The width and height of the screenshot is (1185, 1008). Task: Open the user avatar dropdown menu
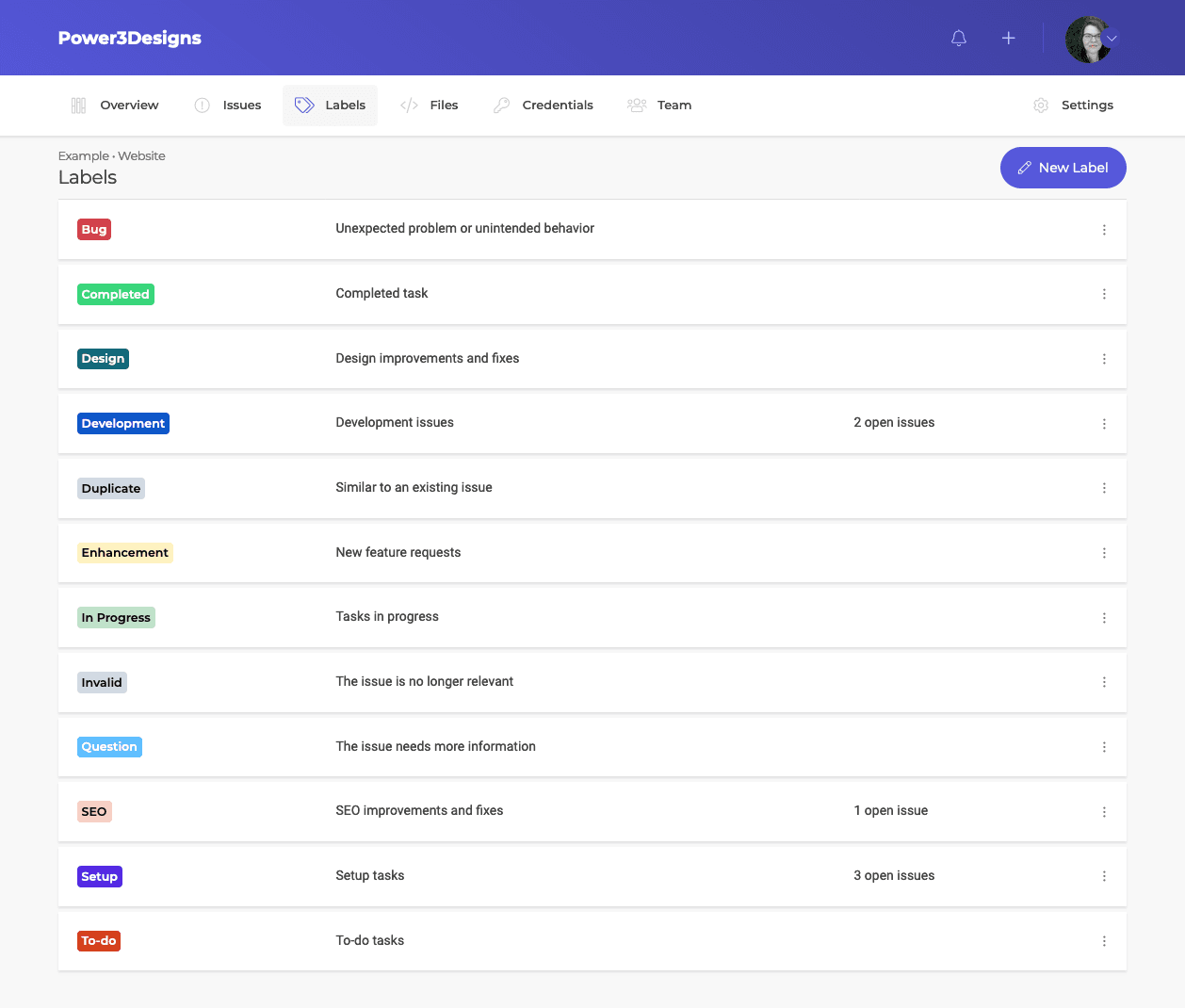pos(1092,39)
